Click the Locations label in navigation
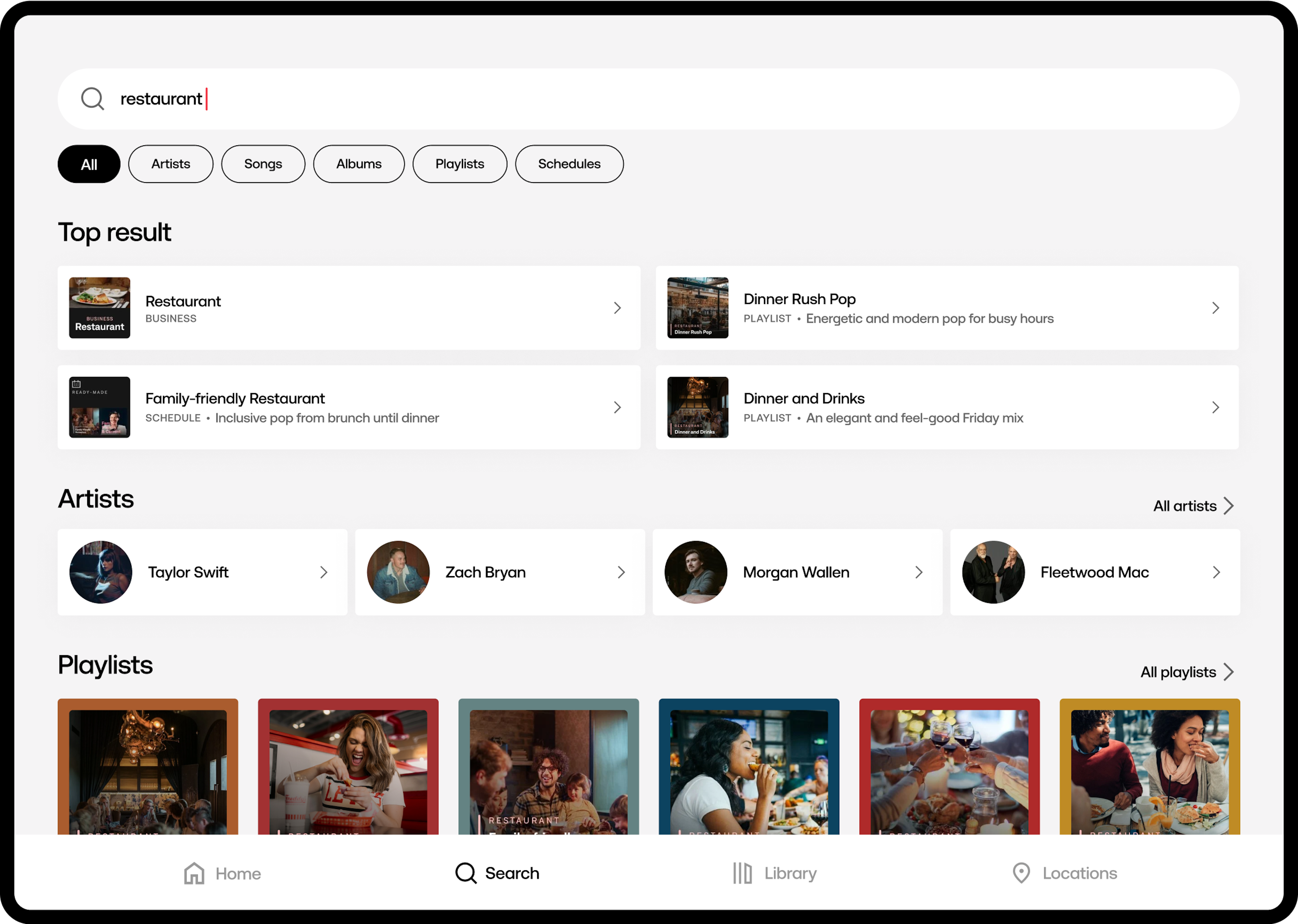Image resolution: width=1298 pixels, height=924 pixels. pos(1080,873)
